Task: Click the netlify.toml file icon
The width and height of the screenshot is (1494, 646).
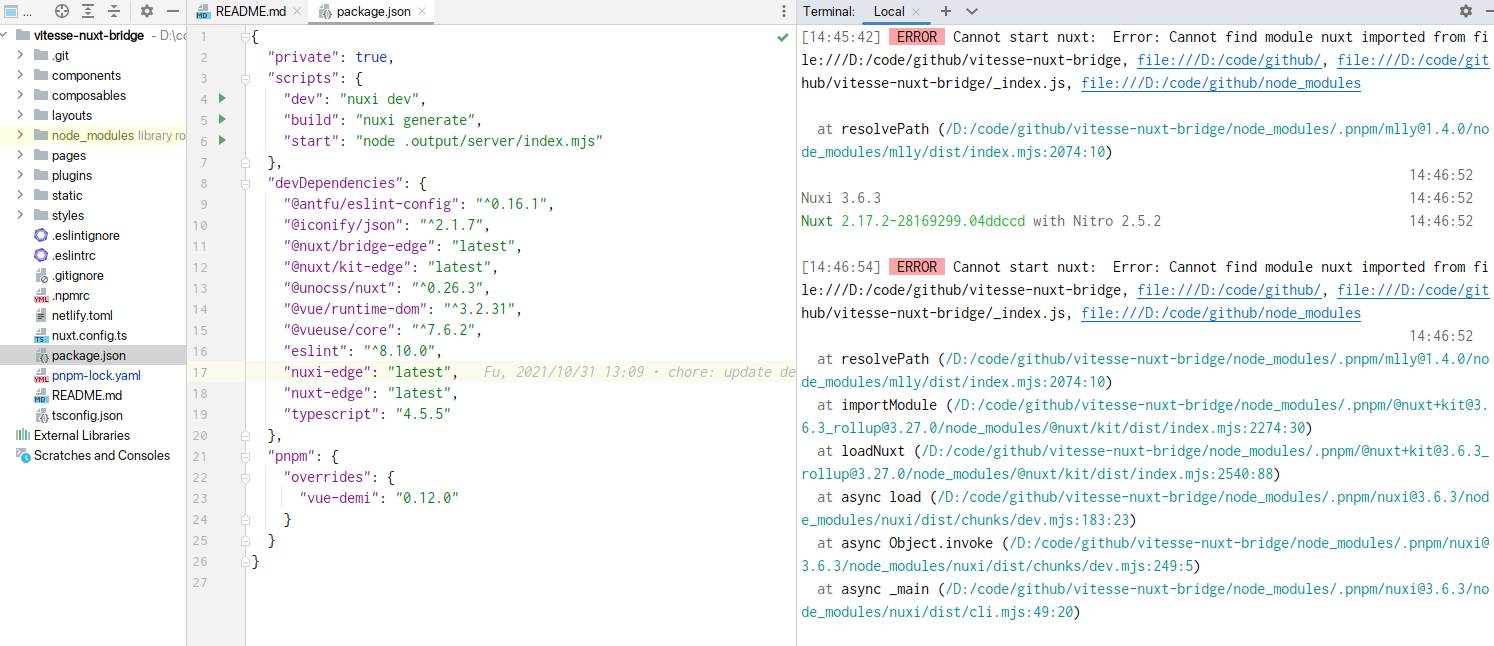Action: (x=41, y=316)
